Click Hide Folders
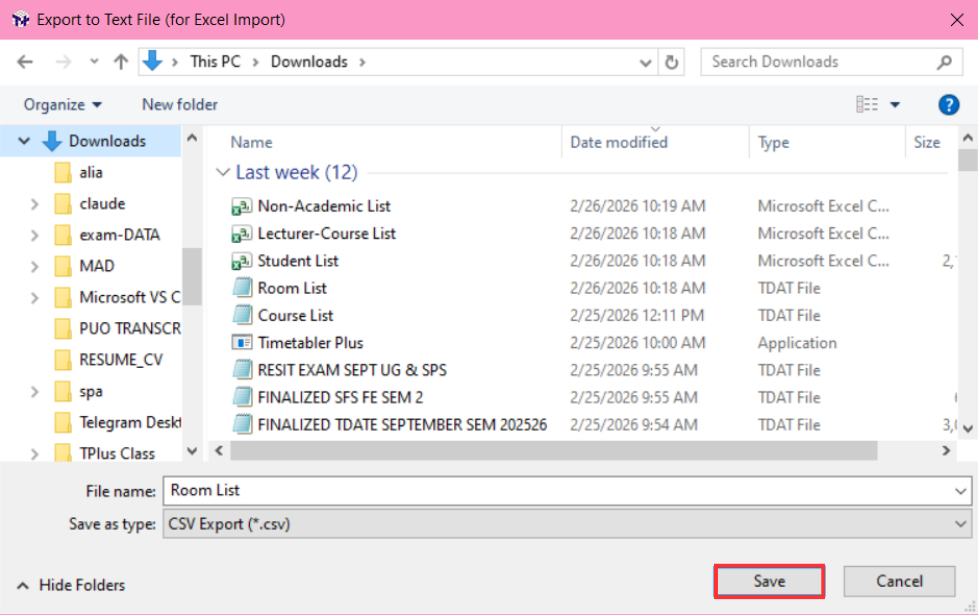This screenshot has width=979, height=615. pos(71,585)
